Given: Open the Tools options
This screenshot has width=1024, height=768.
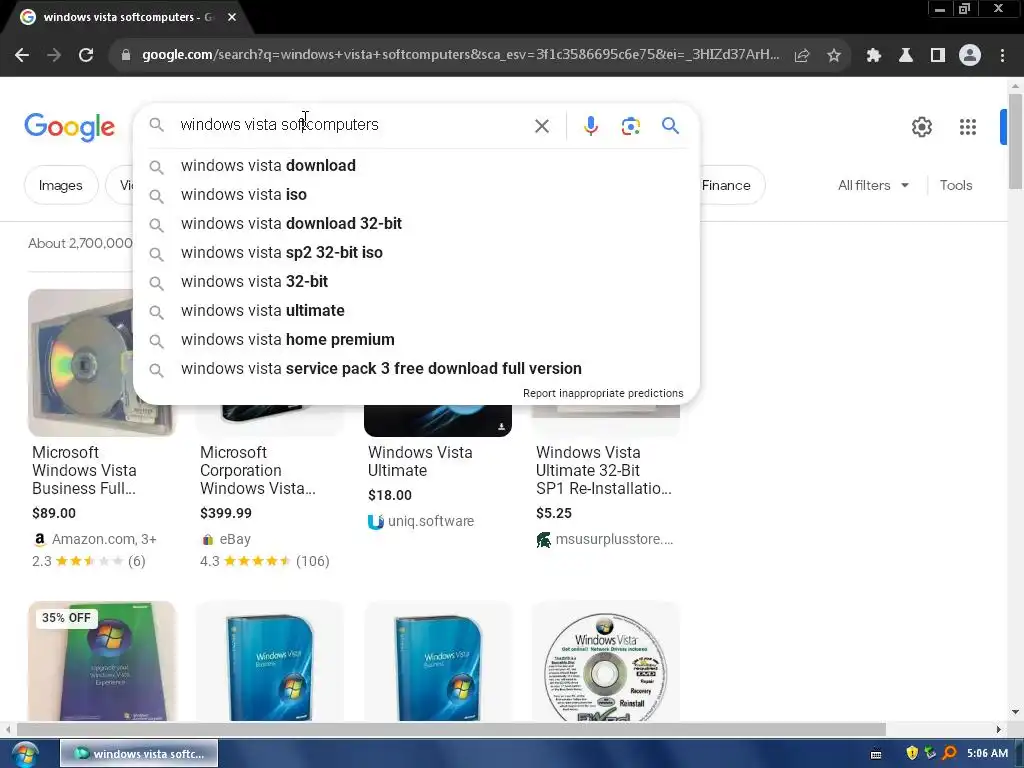Looking at the screenshot, I should (955, 185).
